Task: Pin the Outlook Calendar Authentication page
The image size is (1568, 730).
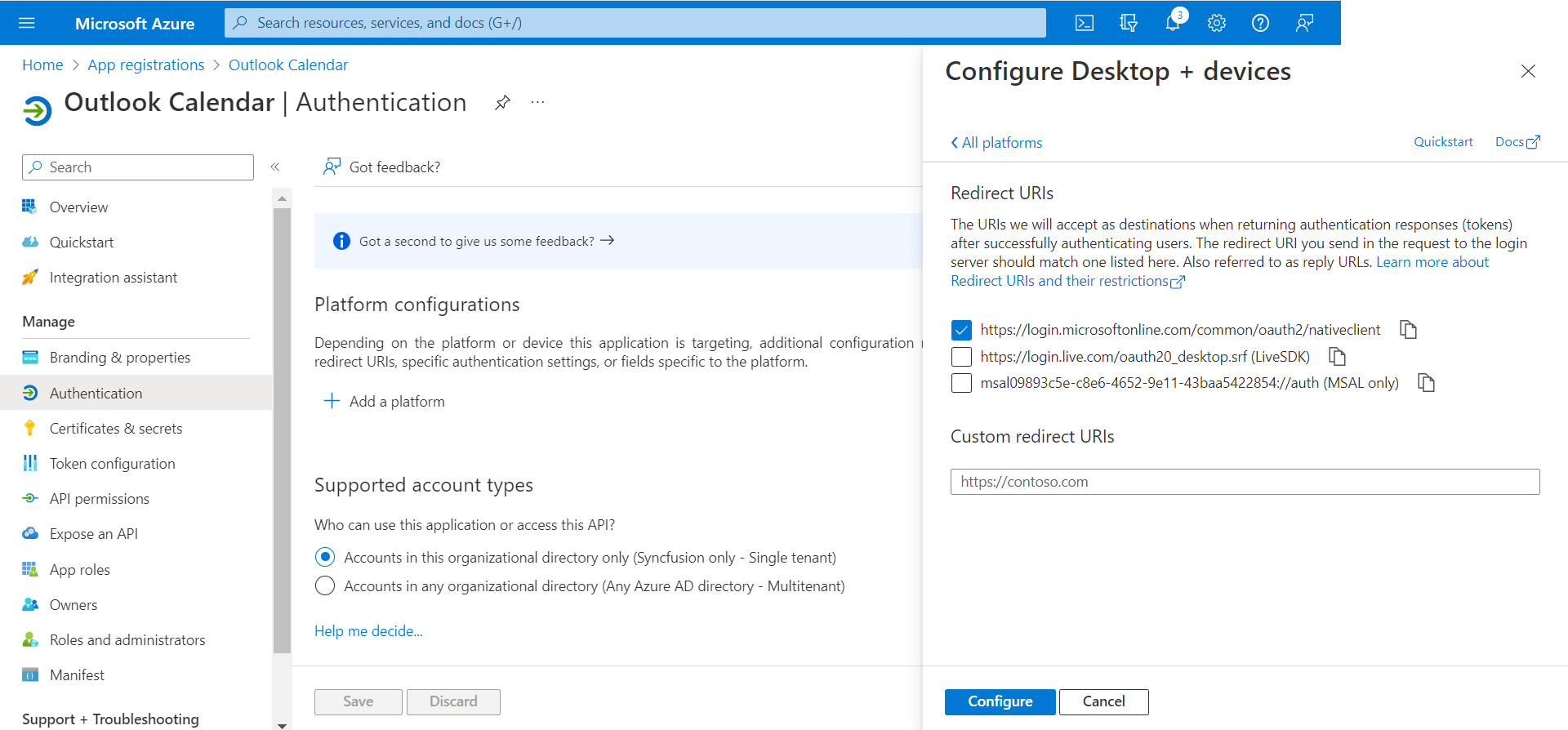Action: (x=502, y=103)
